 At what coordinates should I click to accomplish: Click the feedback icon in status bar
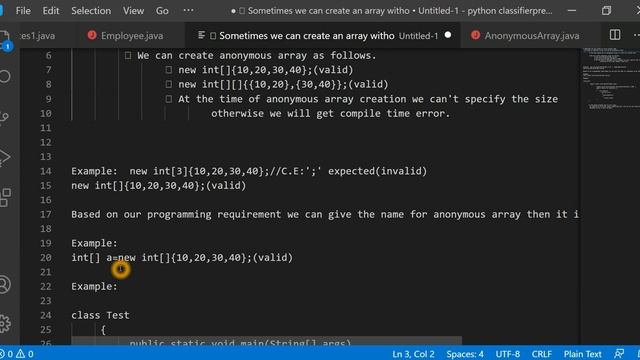pos(619,354)
